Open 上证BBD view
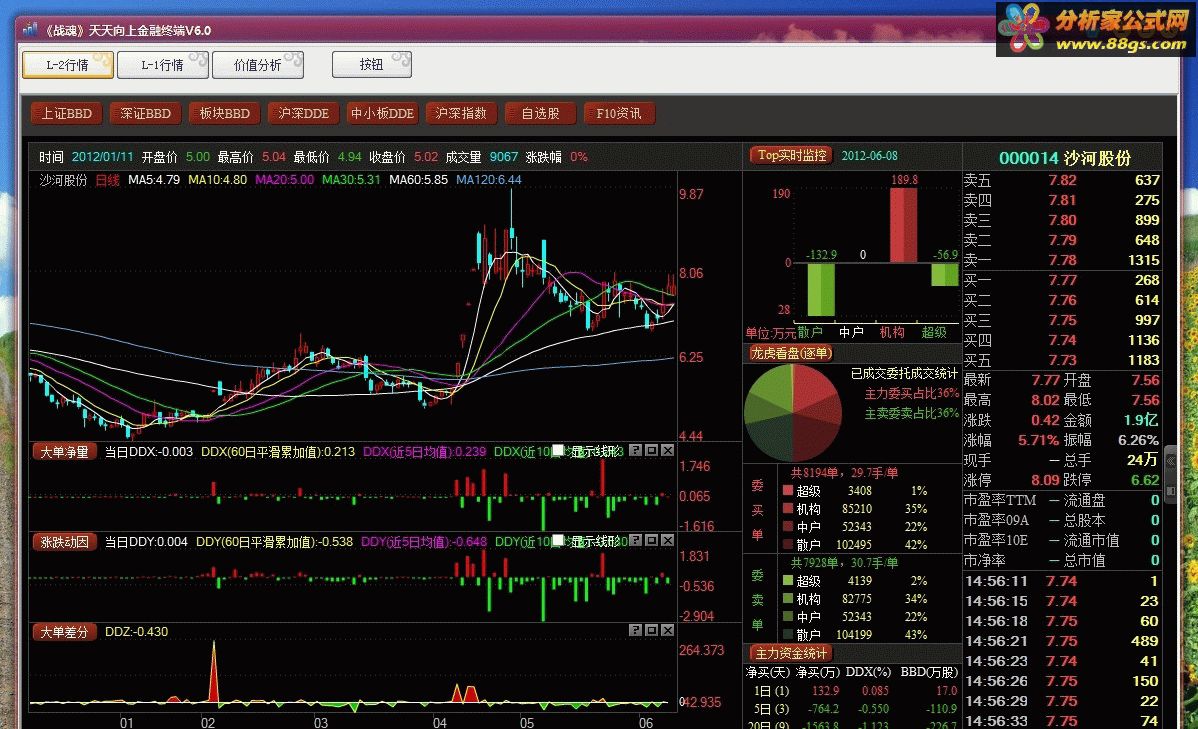The height and width of the screenshot is (729, 1198). pyautogui.click(x=66, y=113)
